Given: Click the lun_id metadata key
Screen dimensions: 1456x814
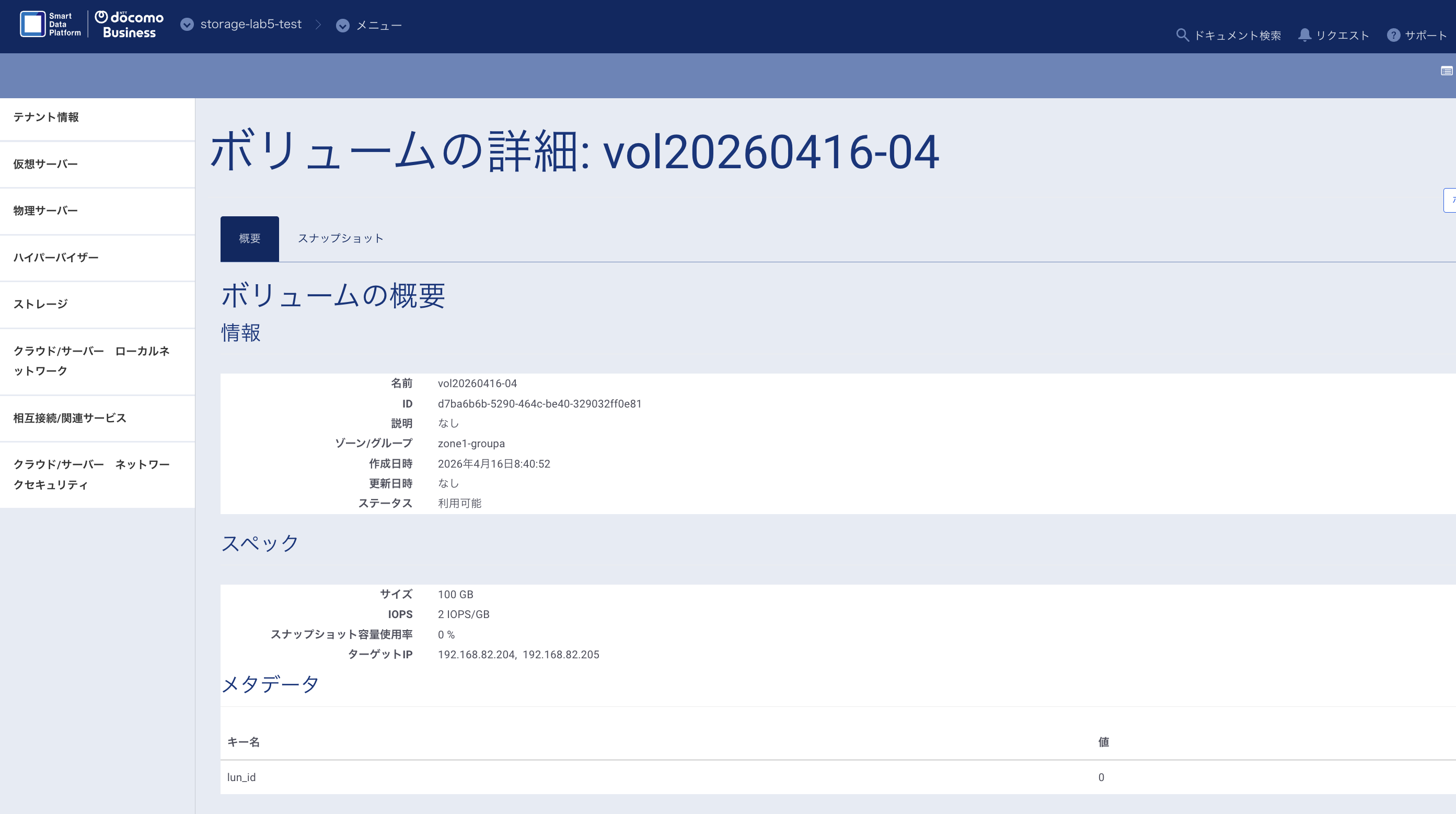Looking at the screenshot, I should (241, 777).
